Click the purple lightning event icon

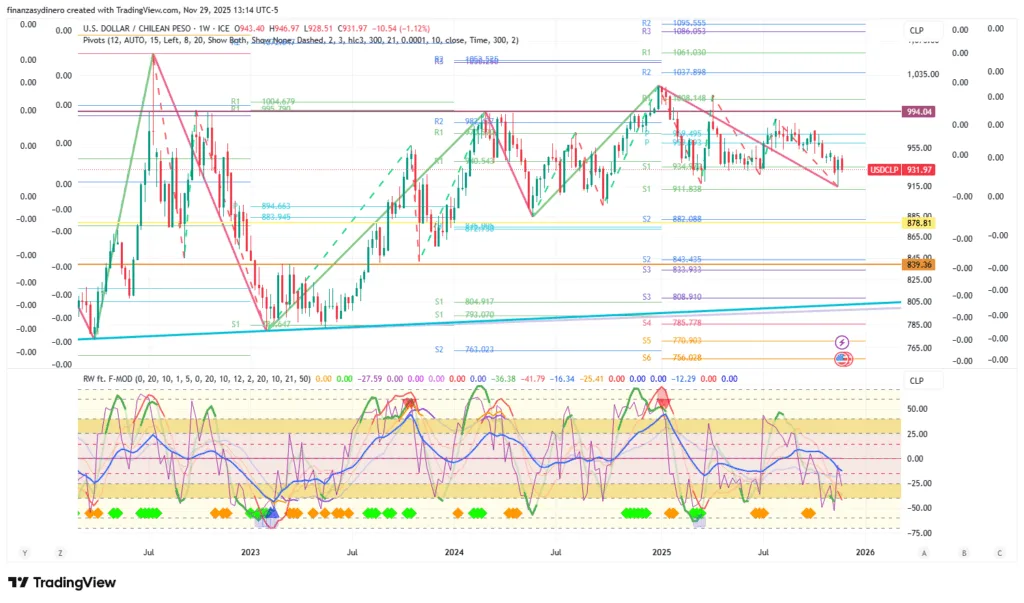842,342
